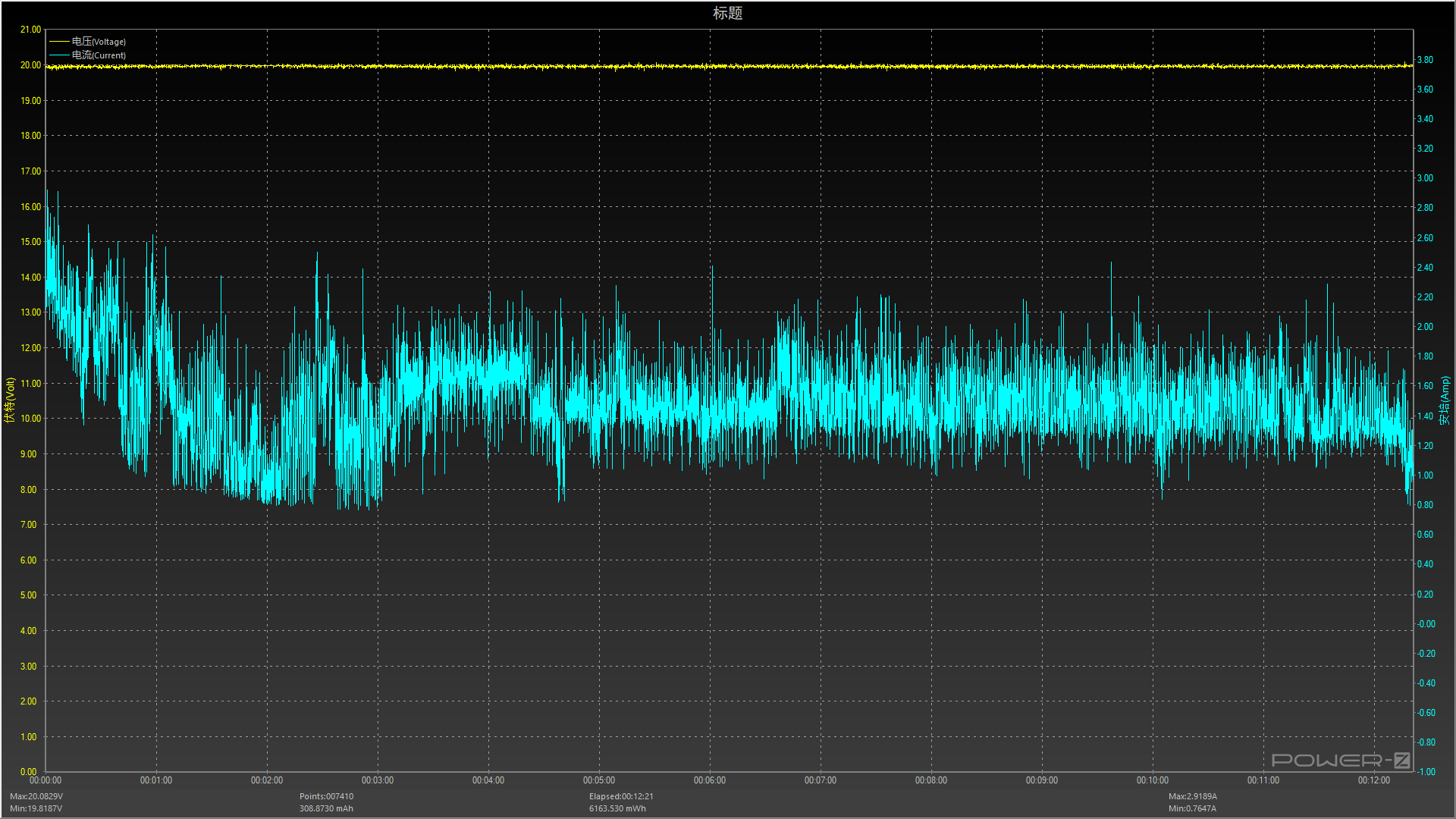Click the 安培(Amp) right axis label

tap(1445, 400)
